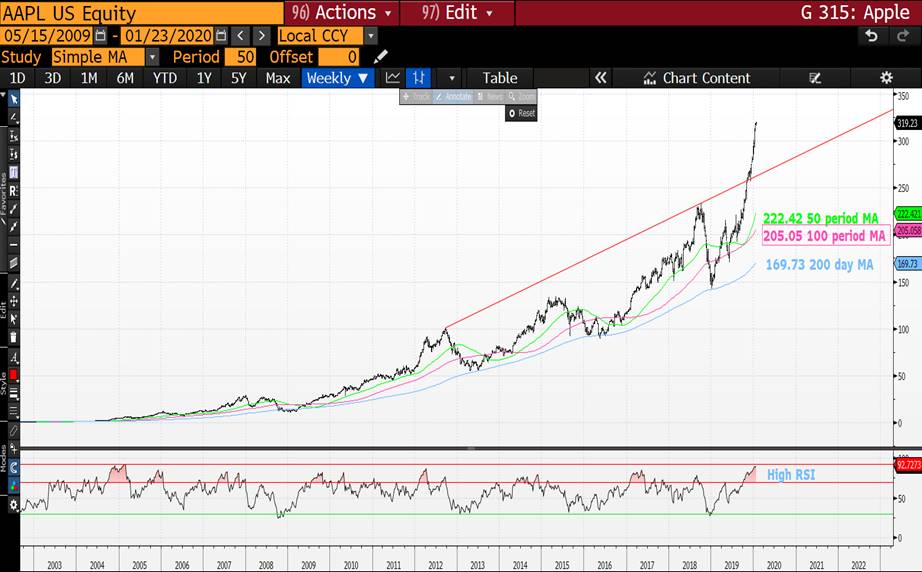Switch to line chart type icon
Screen dimensions: 922x572
tap(392, 78)
